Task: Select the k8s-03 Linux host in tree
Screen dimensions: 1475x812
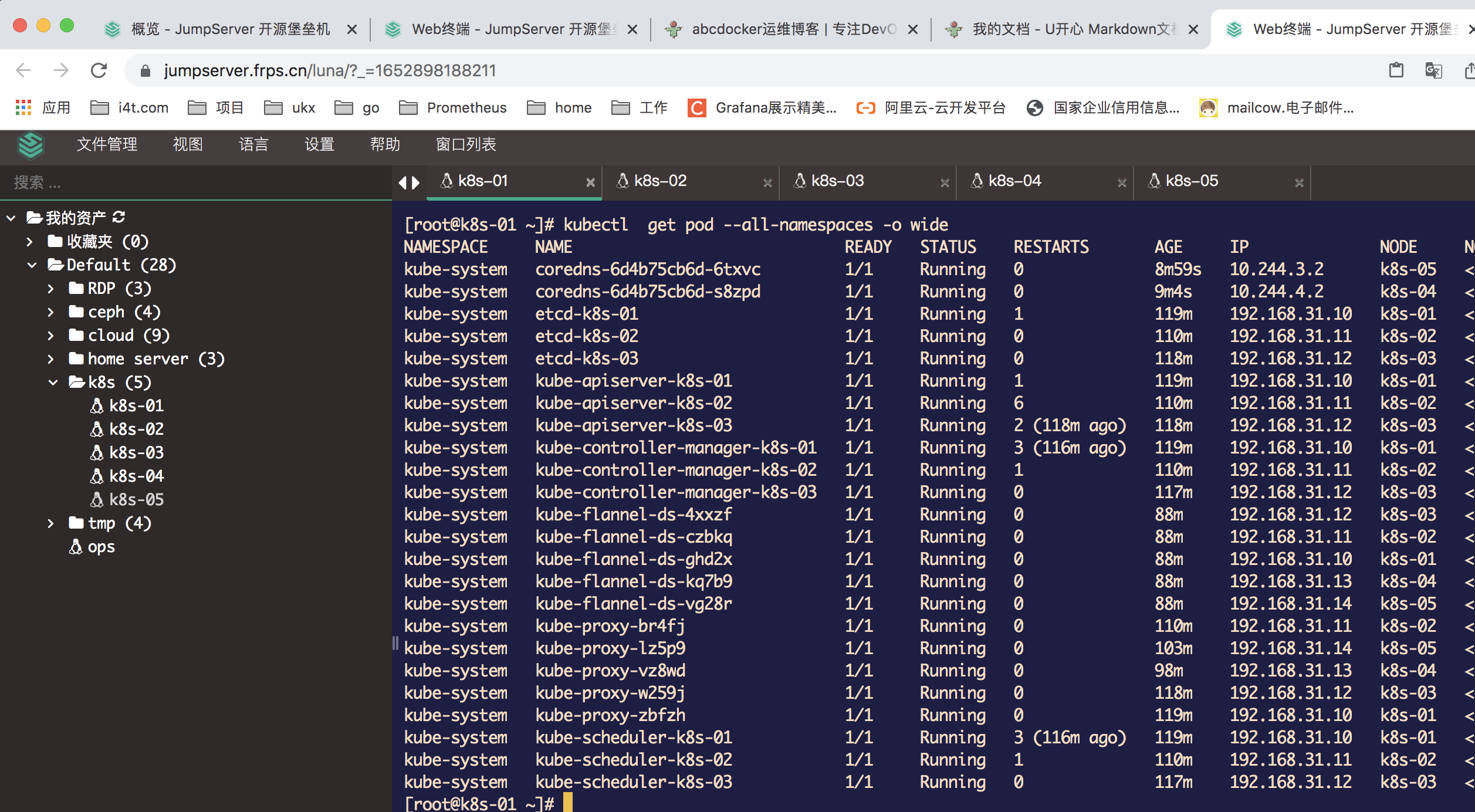Action: tap(136, 452)
